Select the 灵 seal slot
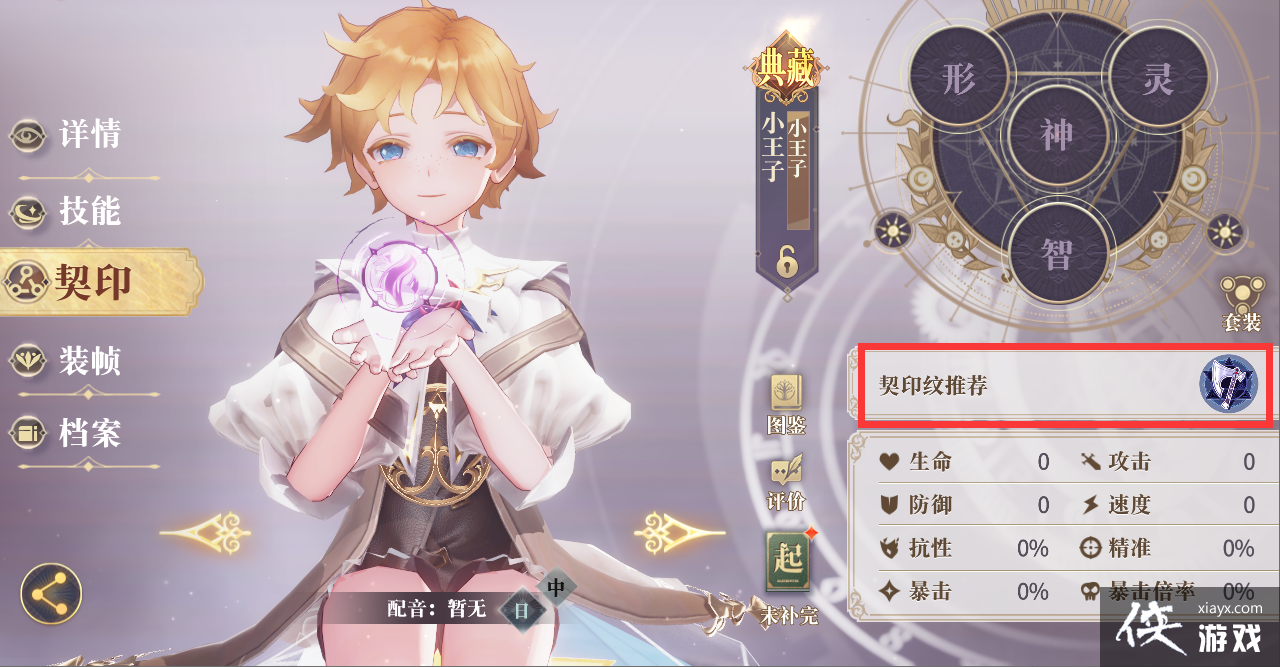 tap(1157, 80)
